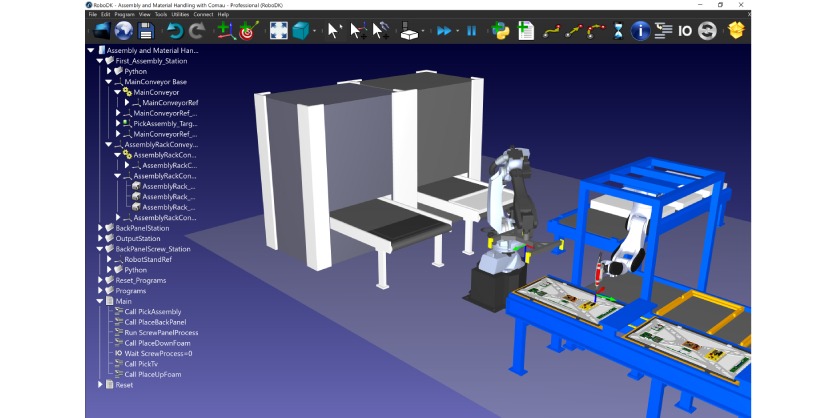Add a joint move instruction
This screenshot has width=836, height=418.
click(551, 31)
